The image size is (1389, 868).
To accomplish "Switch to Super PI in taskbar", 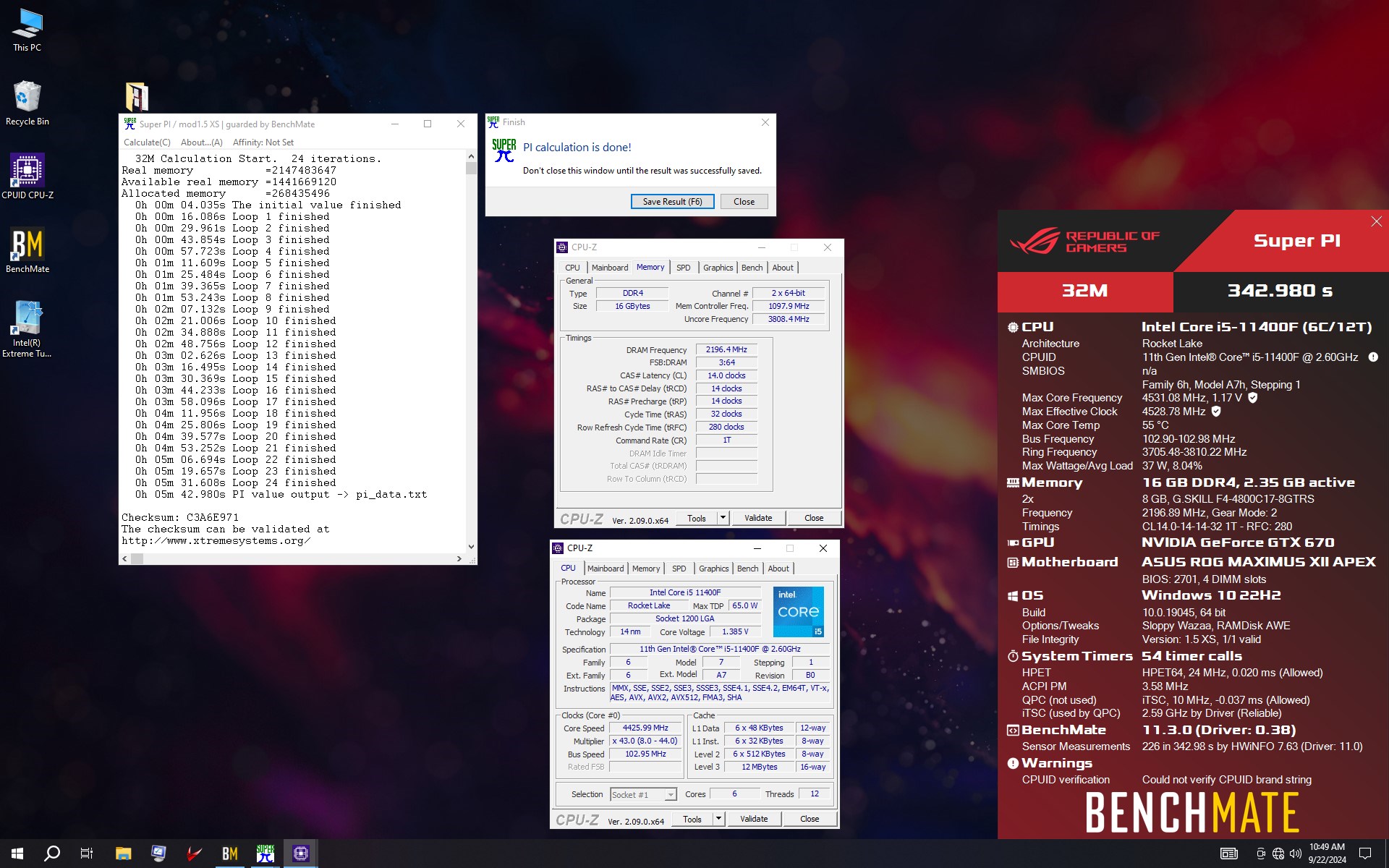I will coord(265,854).
